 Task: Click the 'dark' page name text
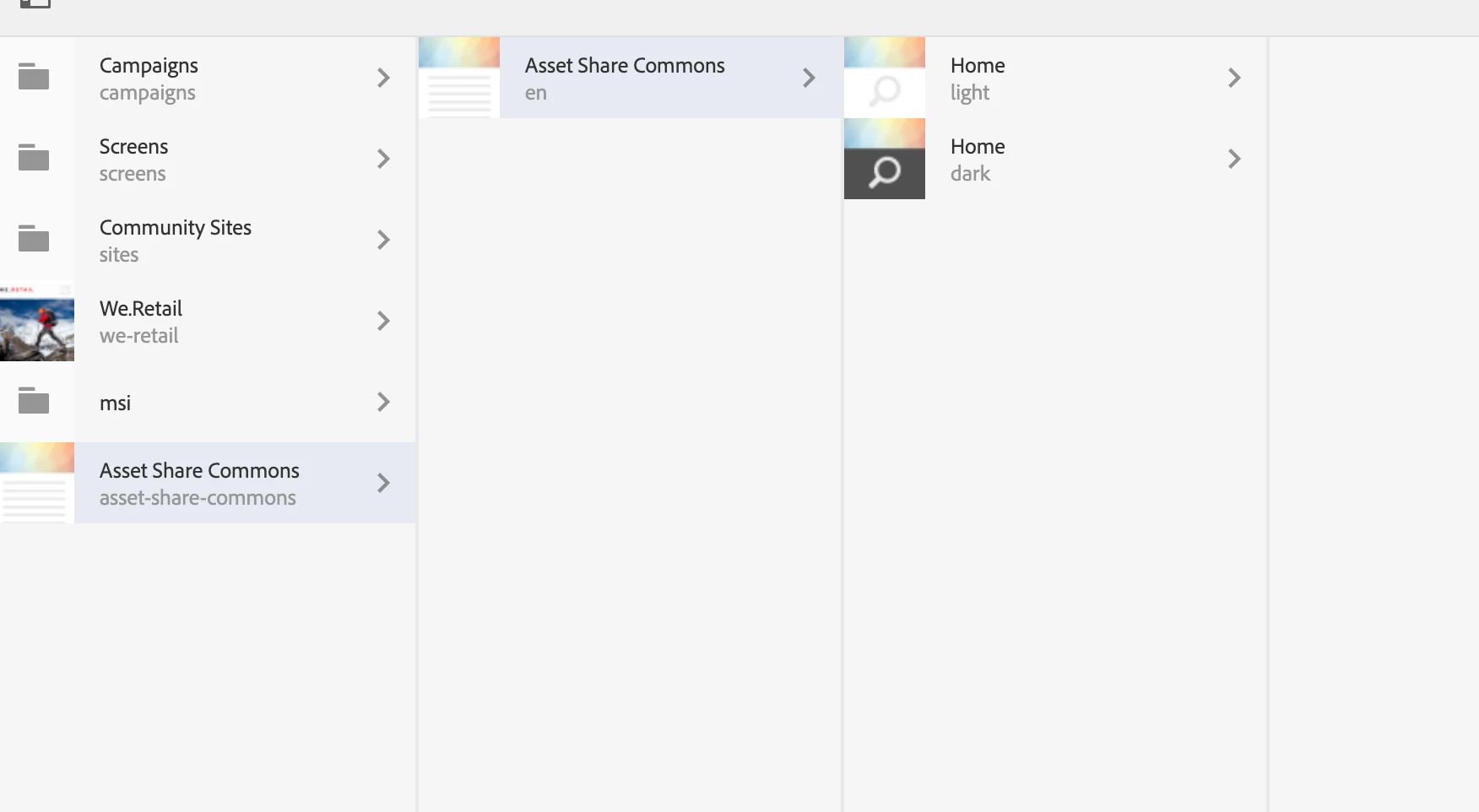point(970,174)
